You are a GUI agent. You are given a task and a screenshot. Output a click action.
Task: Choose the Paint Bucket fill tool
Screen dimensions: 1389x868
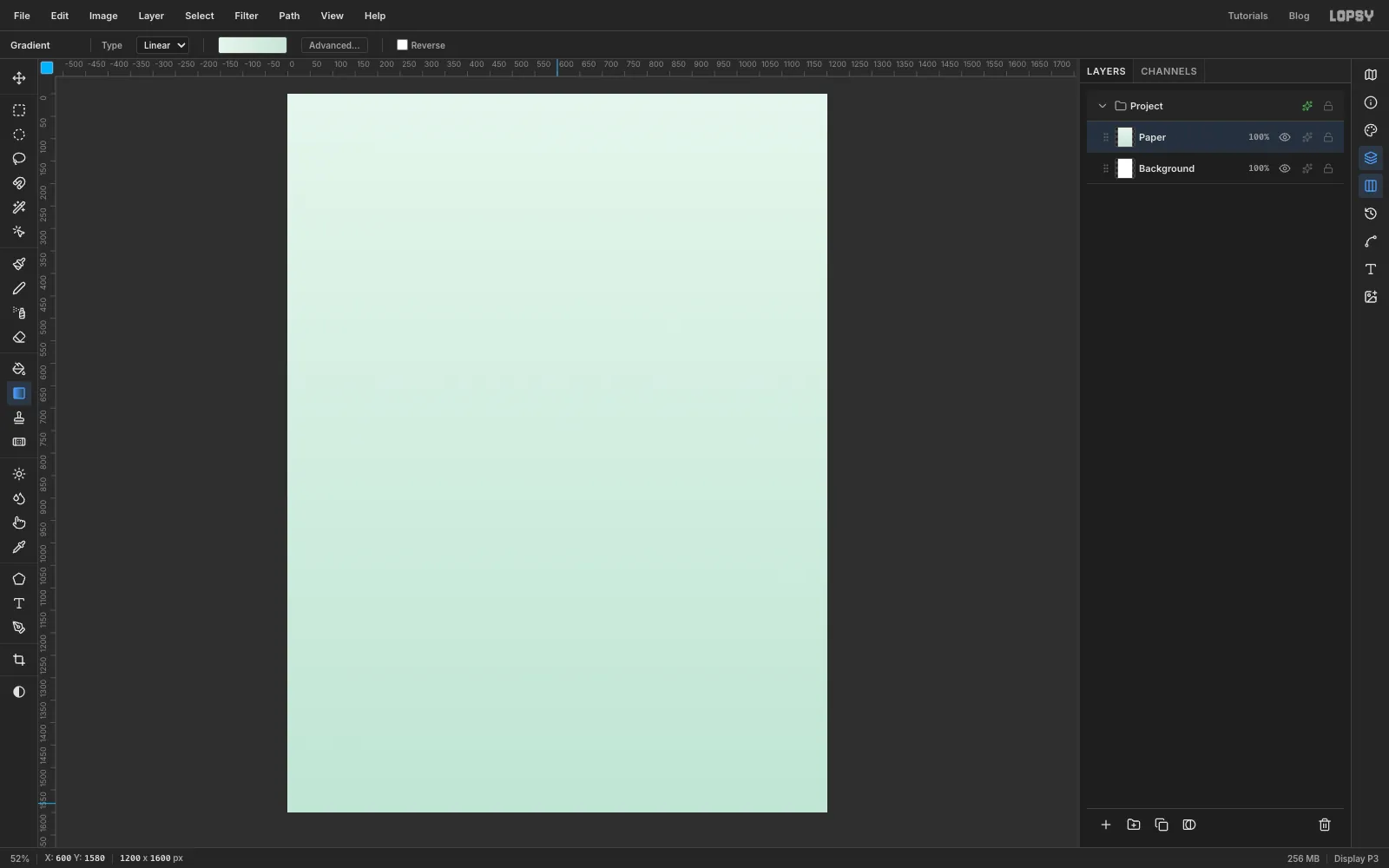coord(19,369)
